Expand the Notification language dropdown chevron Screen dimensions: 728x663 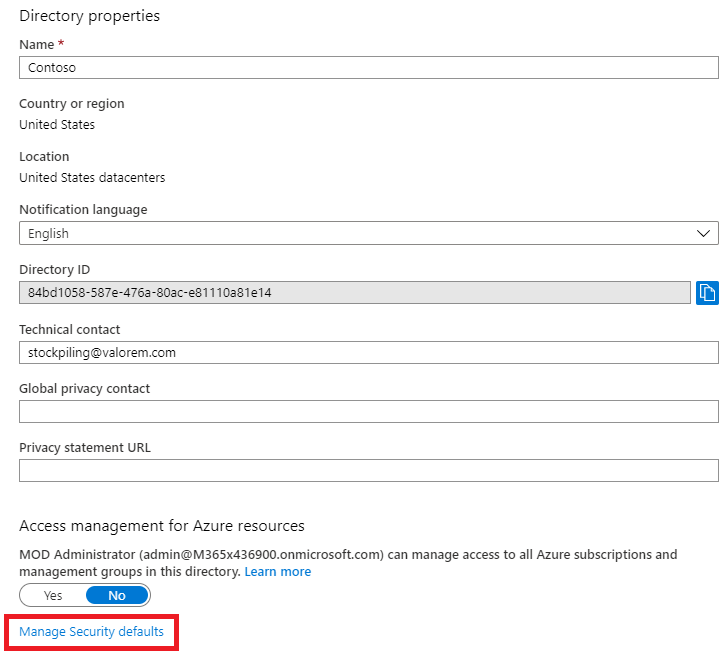tap(704, 233)
